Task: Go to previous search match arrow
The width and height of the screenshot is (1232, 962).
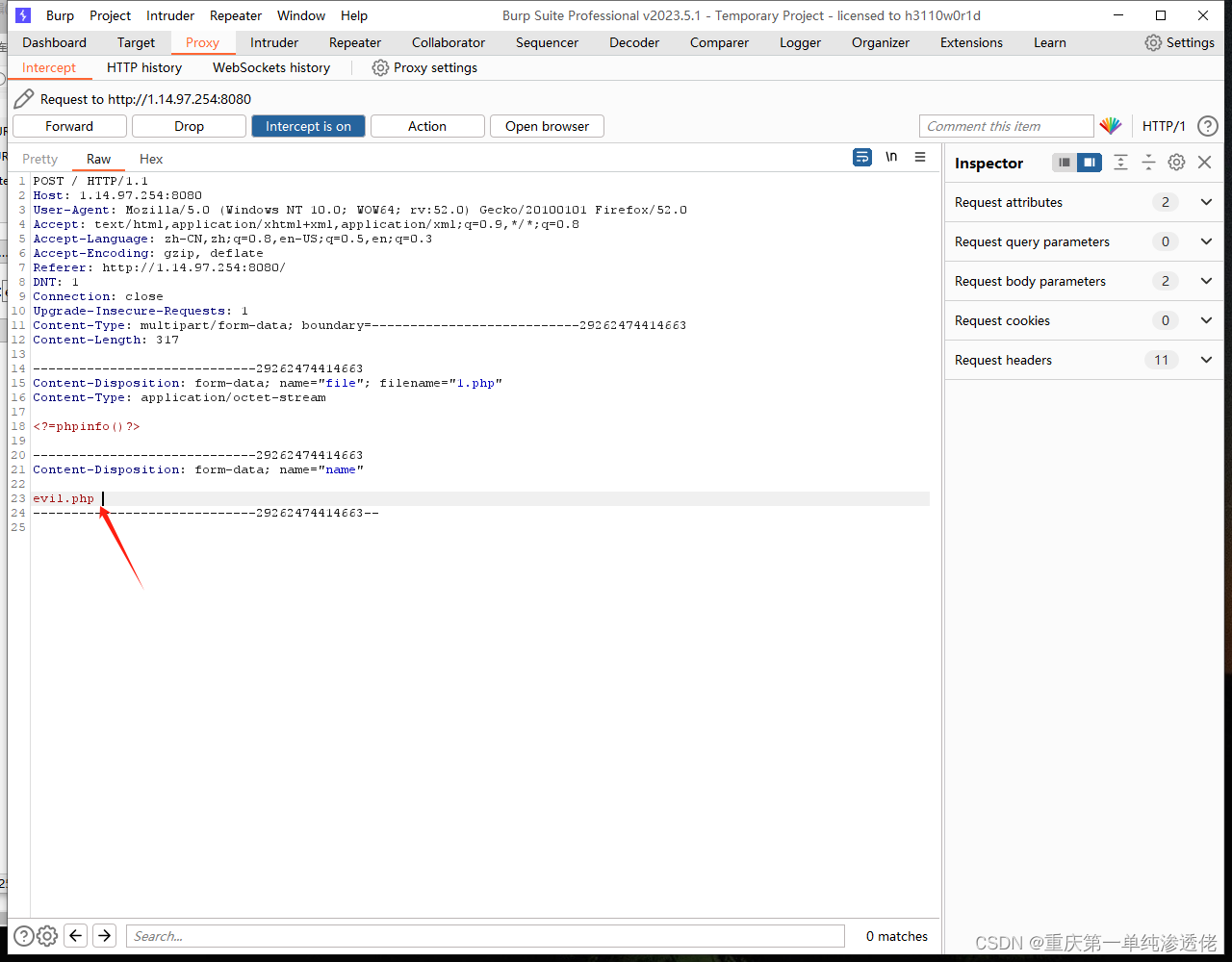Action: tap(76, 935)
